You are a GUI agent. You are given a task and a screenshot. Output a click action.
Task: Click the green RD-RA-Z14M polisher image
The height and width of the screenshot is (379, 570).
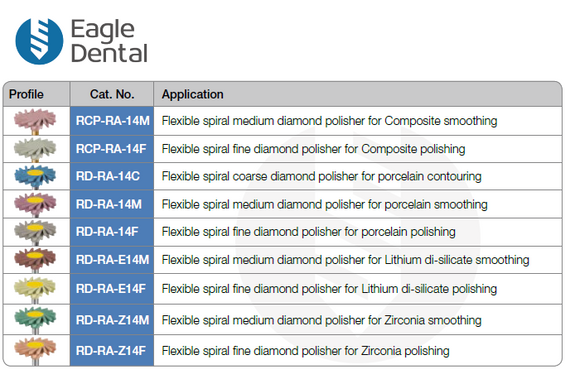[35, 320]
